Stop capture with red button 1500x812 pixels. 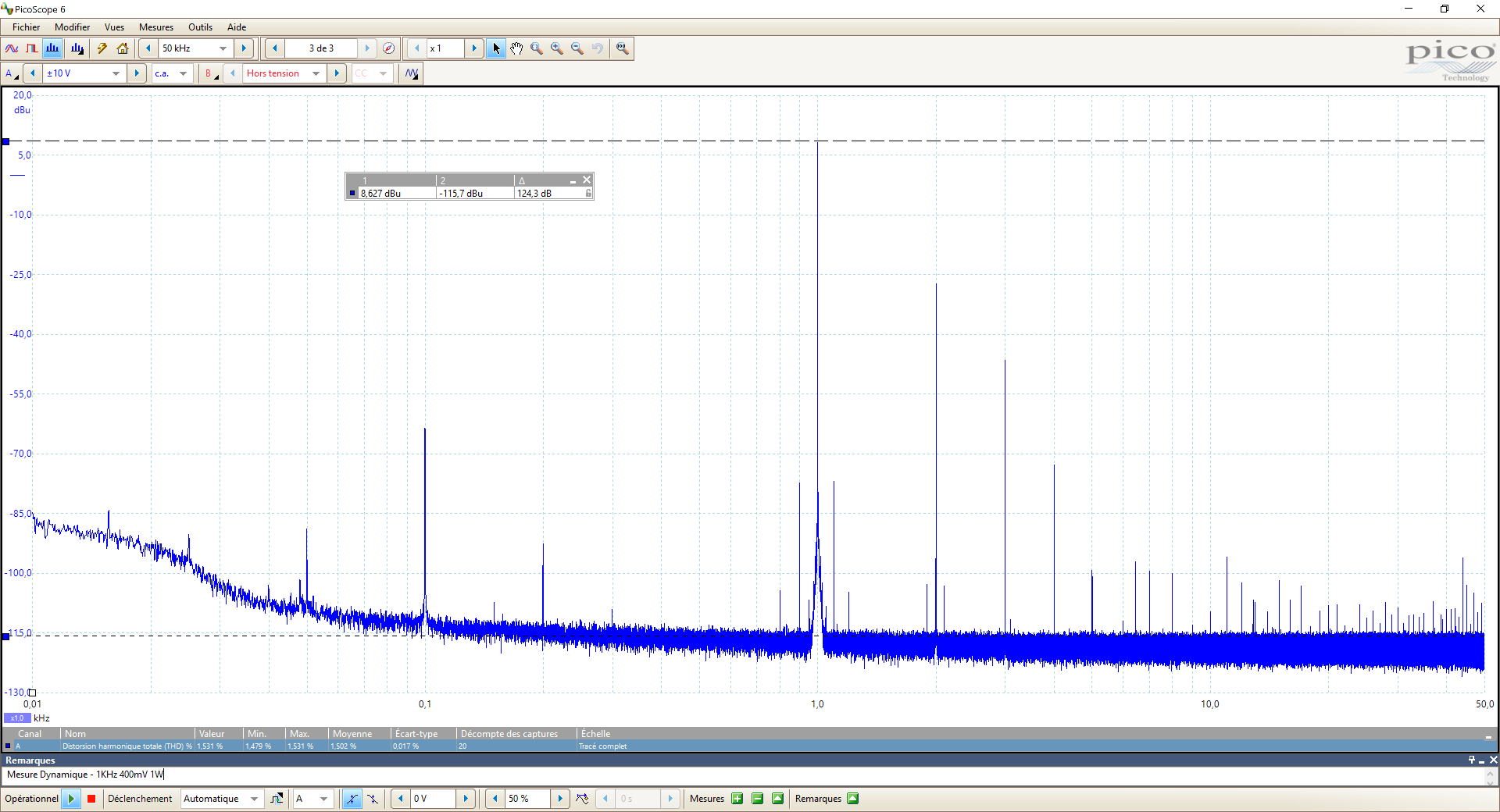click(x=91, y=799)
